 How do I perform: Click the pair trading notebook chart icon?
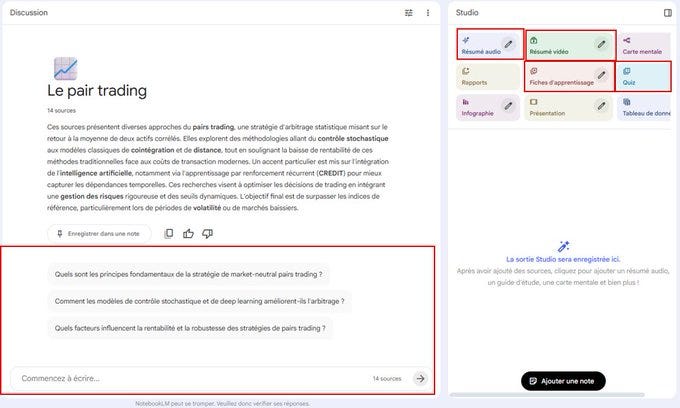(x=65, y=69)
